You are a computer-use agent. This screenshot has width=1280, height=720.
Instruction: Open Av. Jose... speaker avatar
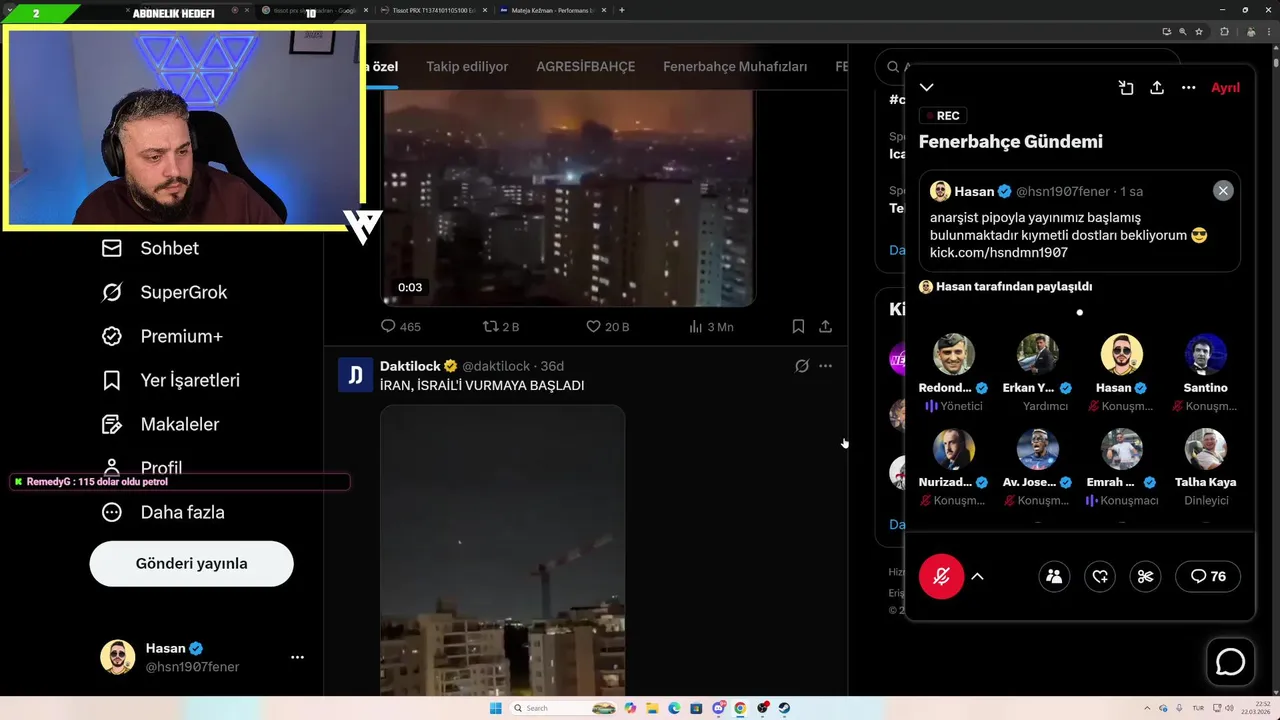(1038, 449)
